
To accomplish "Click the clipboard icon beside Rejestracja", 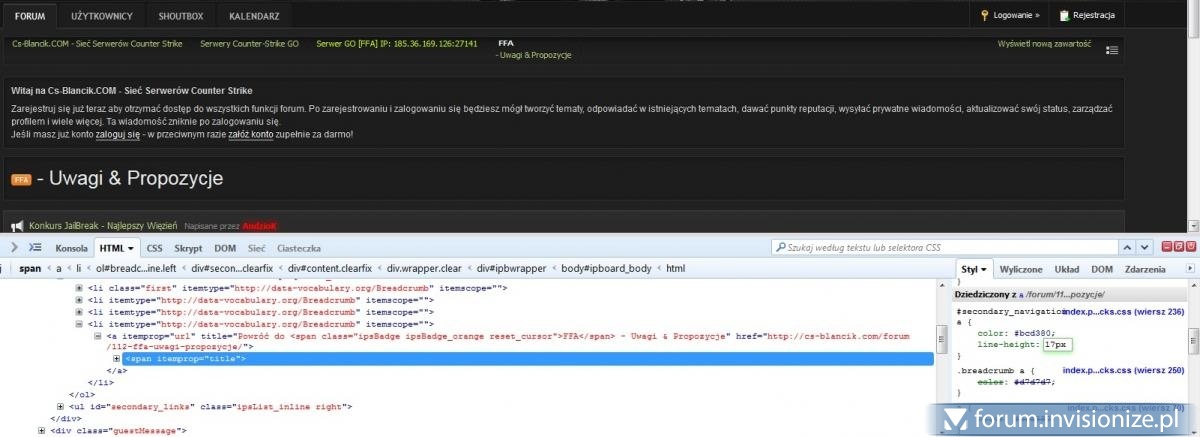I will click(1064, 15).
